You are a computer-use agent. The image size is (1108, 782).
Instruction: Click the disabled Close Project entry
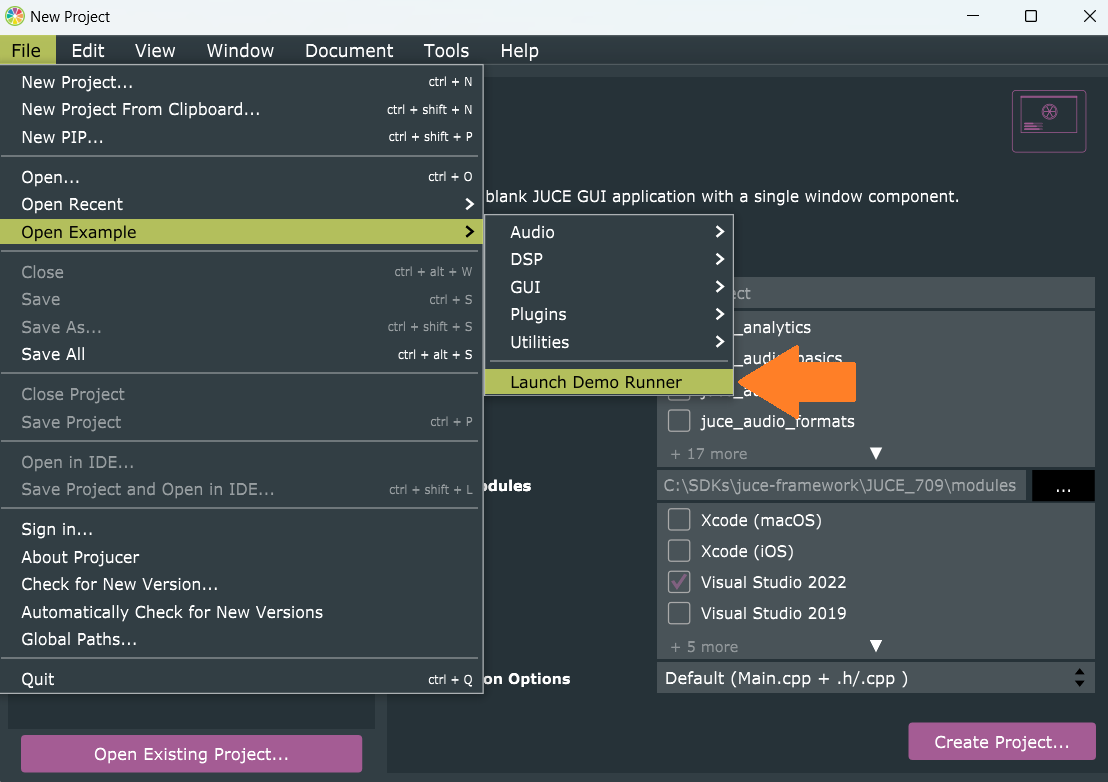pos(241,394)
